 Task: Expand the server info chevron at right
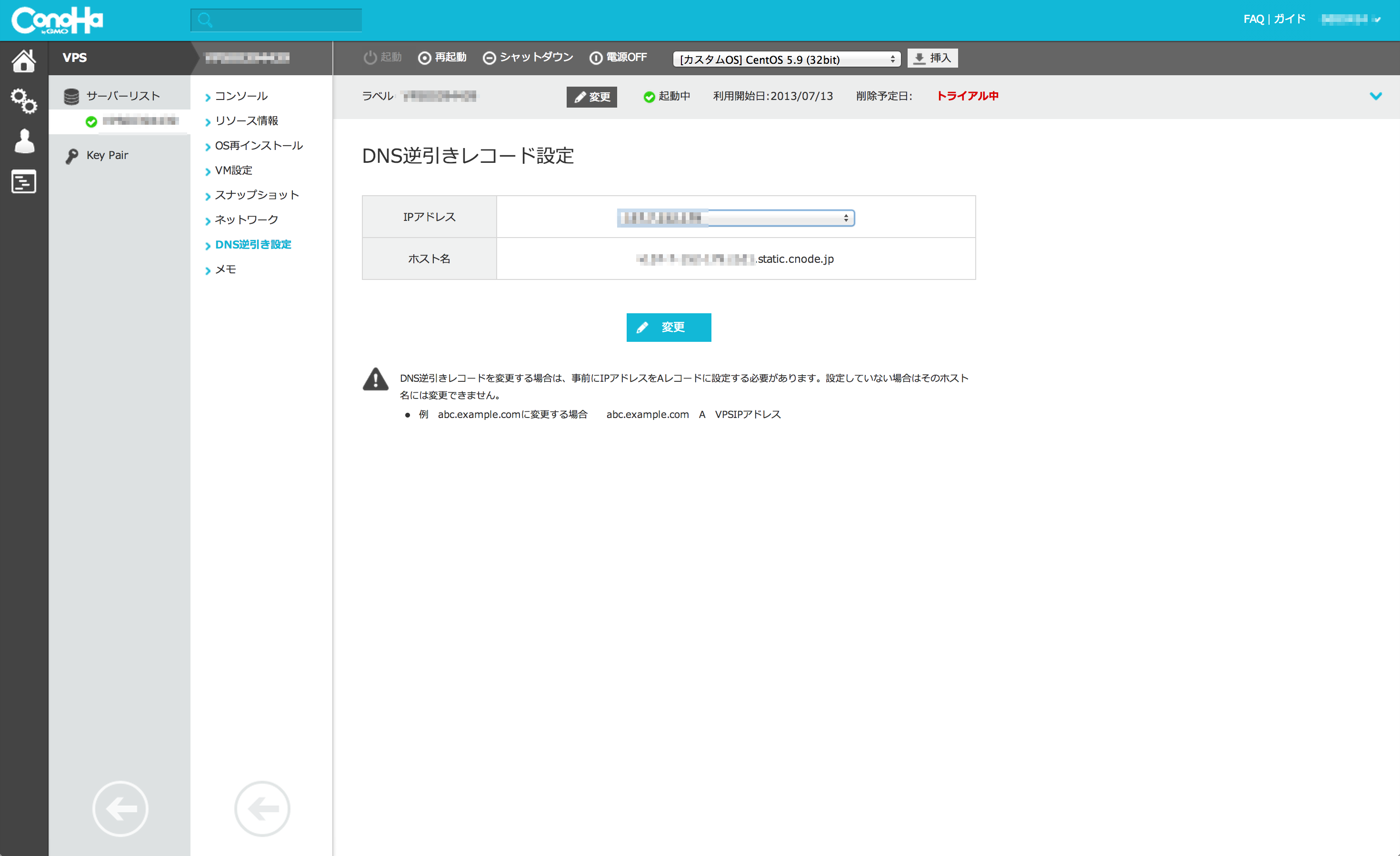coord(1375,96)
